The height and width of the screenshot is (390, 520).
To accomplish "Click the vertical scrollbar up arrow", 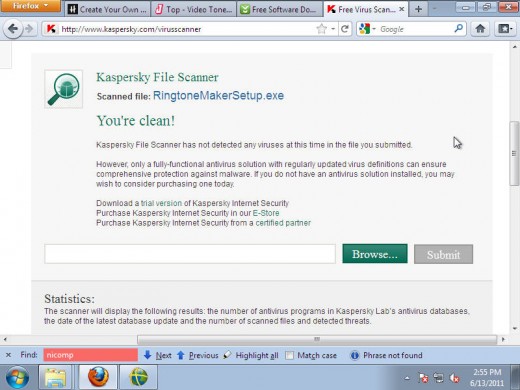I will 515,47.
